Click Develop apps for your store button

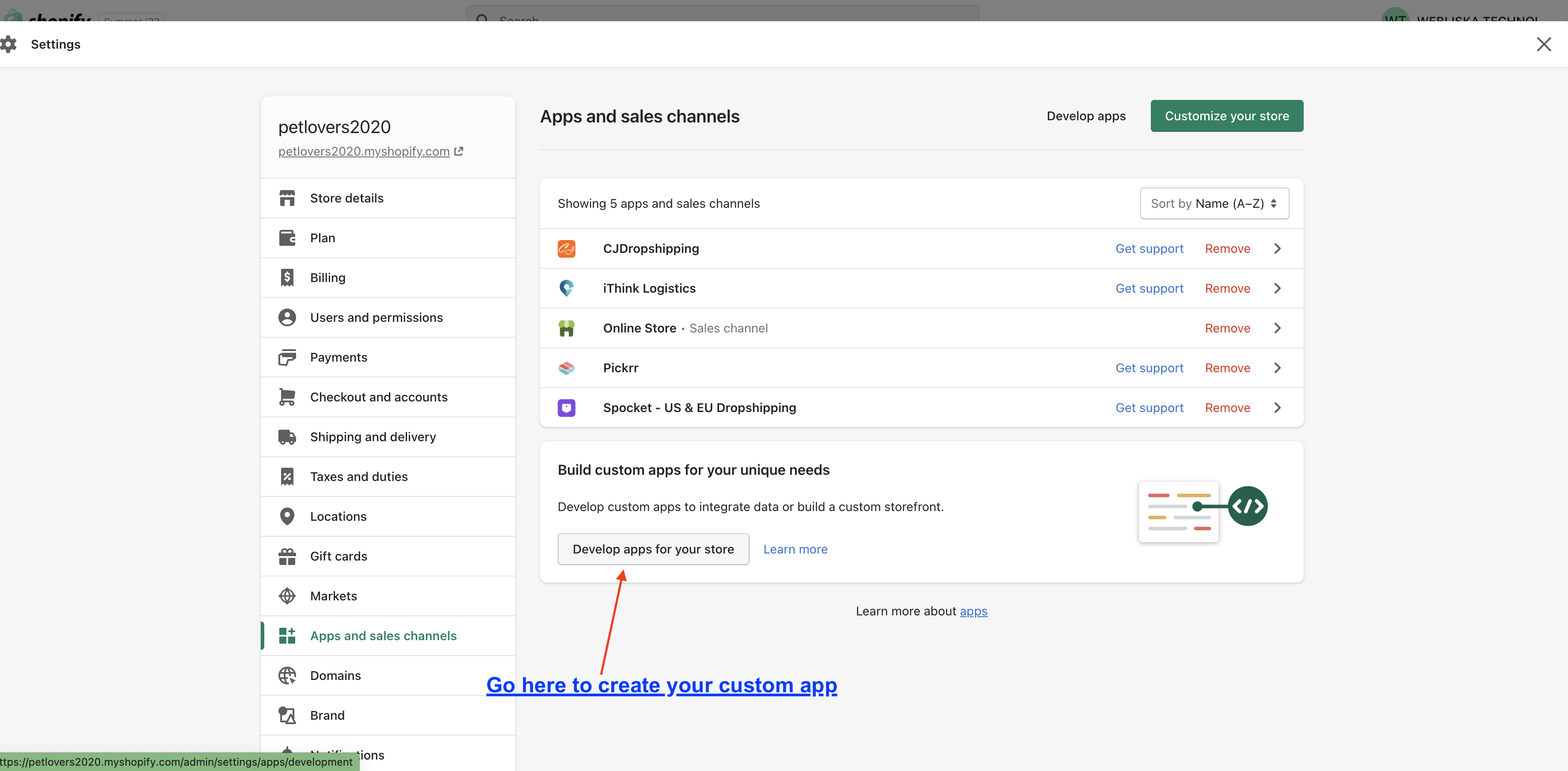(x=653, y=550)
